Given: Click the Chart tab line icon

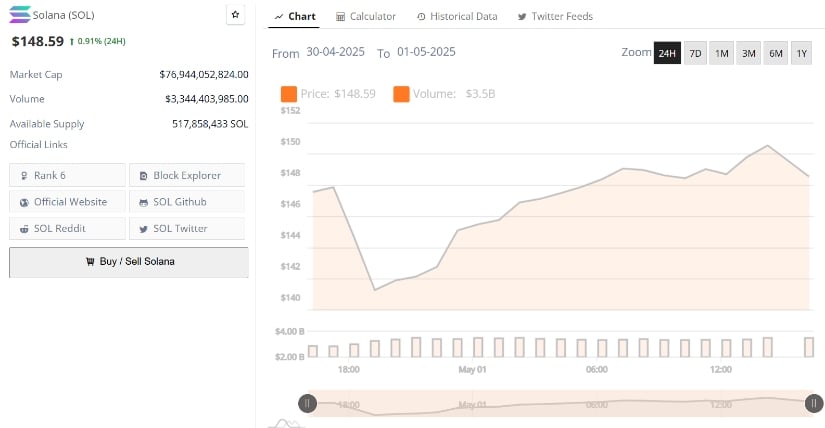Looking at the screenshot, I should point(279,17).
